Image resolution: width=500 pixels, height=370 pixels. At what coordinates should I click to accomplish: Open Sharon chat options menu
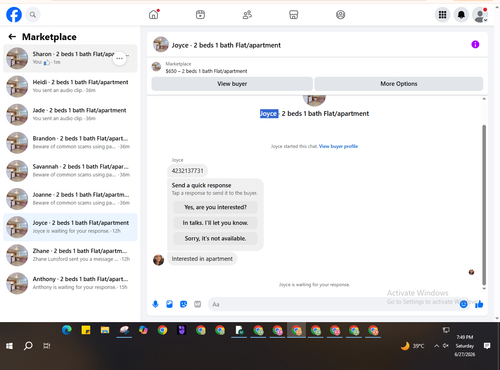point(119,58)
